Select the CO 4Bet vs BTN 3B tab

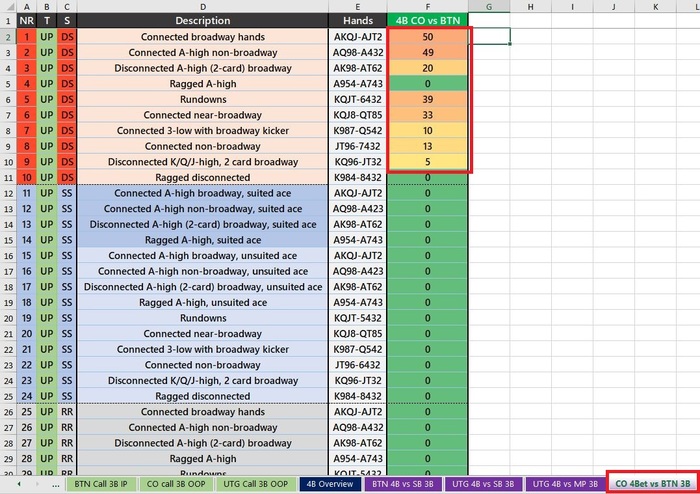[653, 484]
